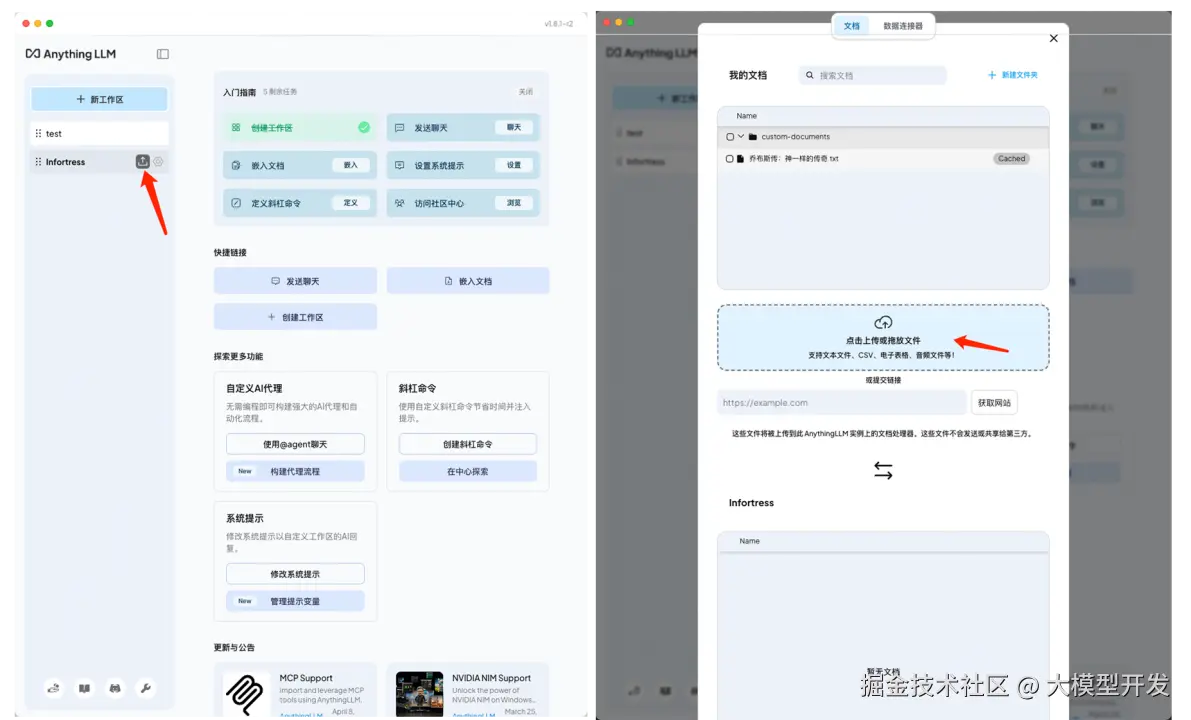
Task: Click the 定义 button in 定义斜杠命令 task
Action: tap(350, 203)
